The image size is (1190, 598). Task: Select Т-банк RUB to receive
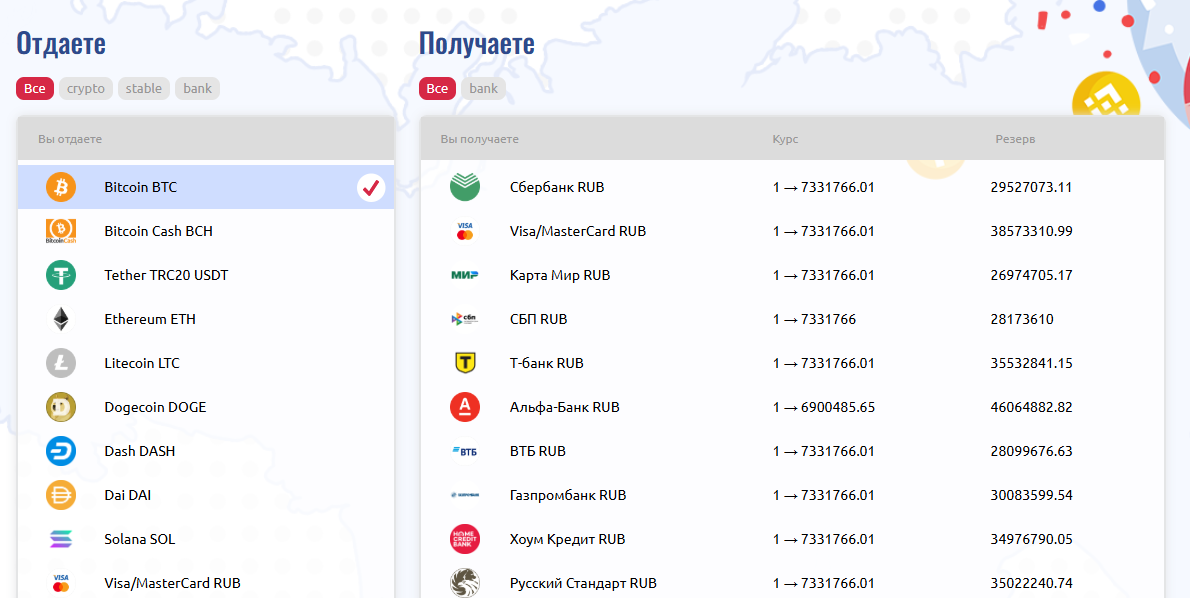[792, 363]
